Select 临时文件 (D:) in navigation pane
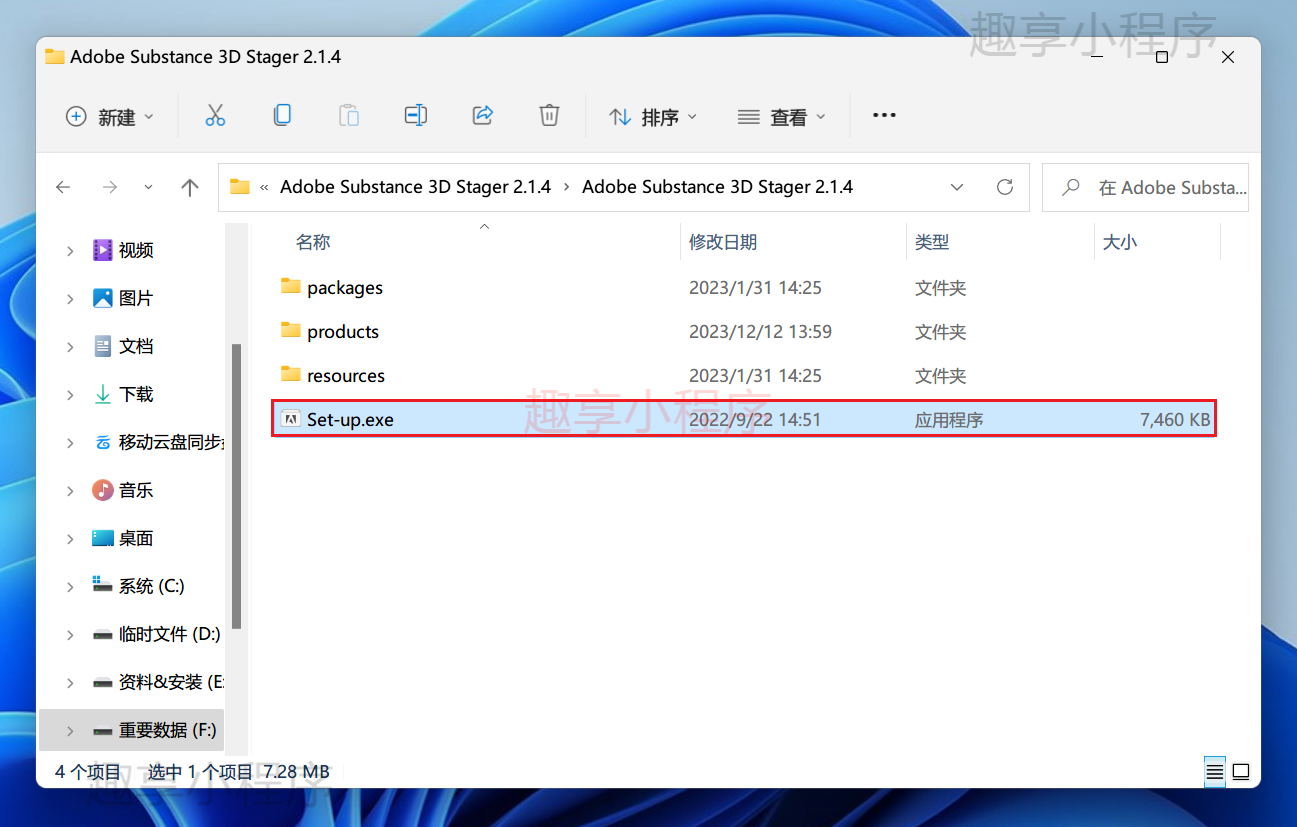 click(170, 634)
